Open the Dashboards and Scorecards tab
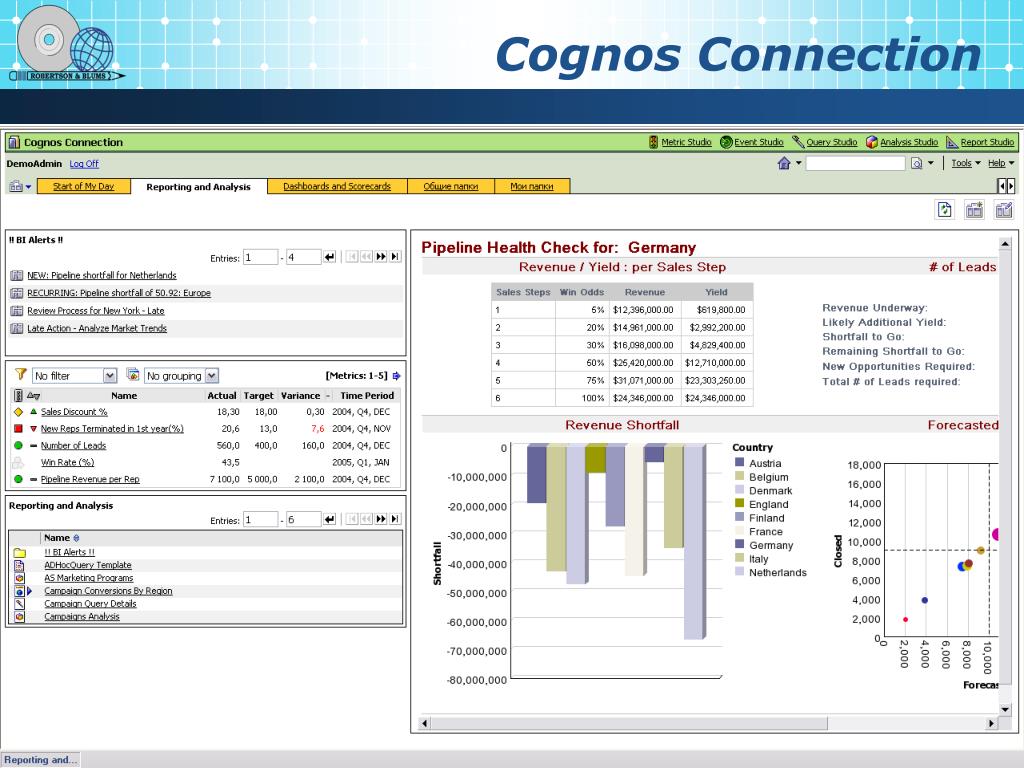This screenshot has width=1024, height=768. (337, 186)
